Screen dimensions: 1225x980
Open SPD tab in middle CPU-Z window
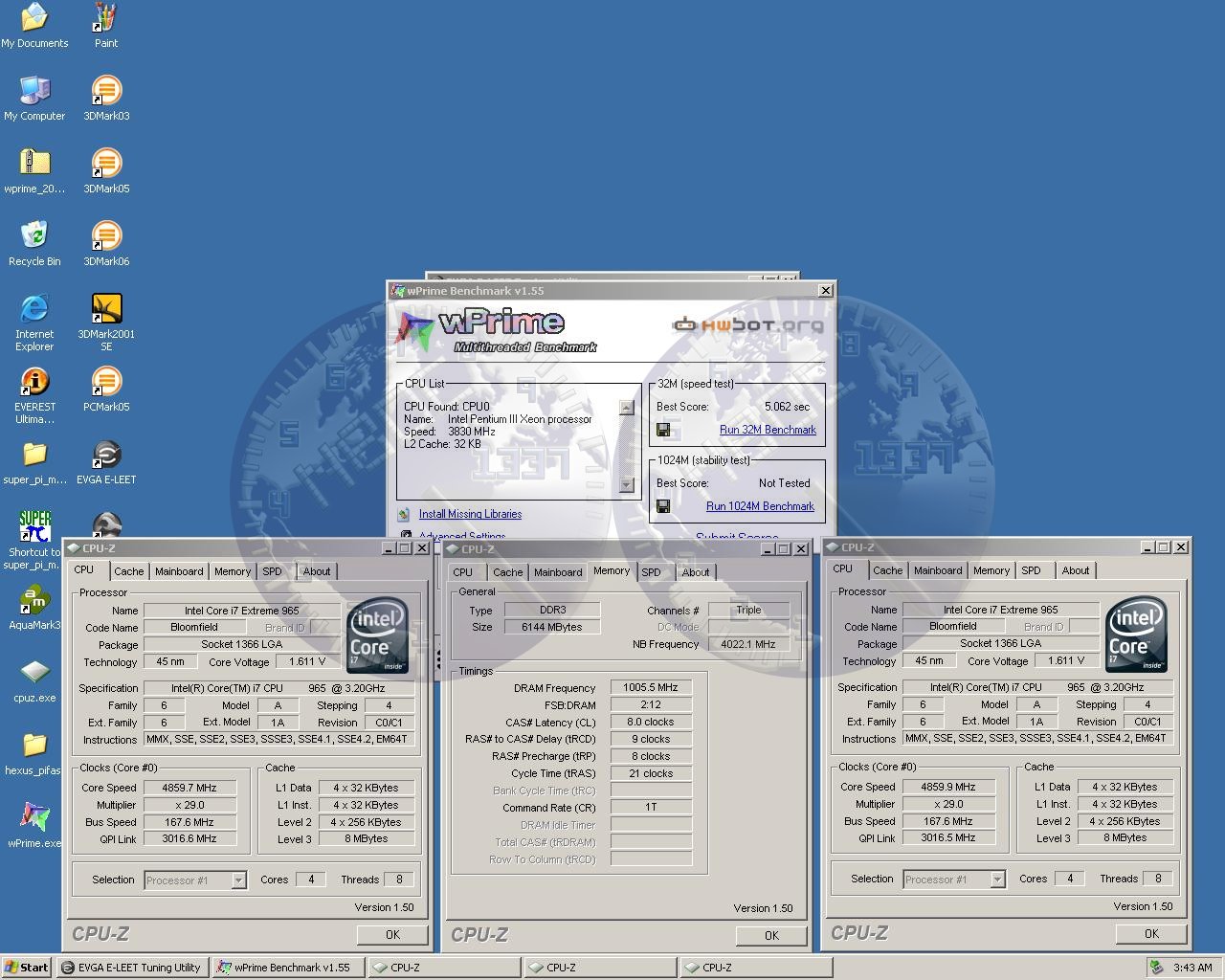(652, 572)
